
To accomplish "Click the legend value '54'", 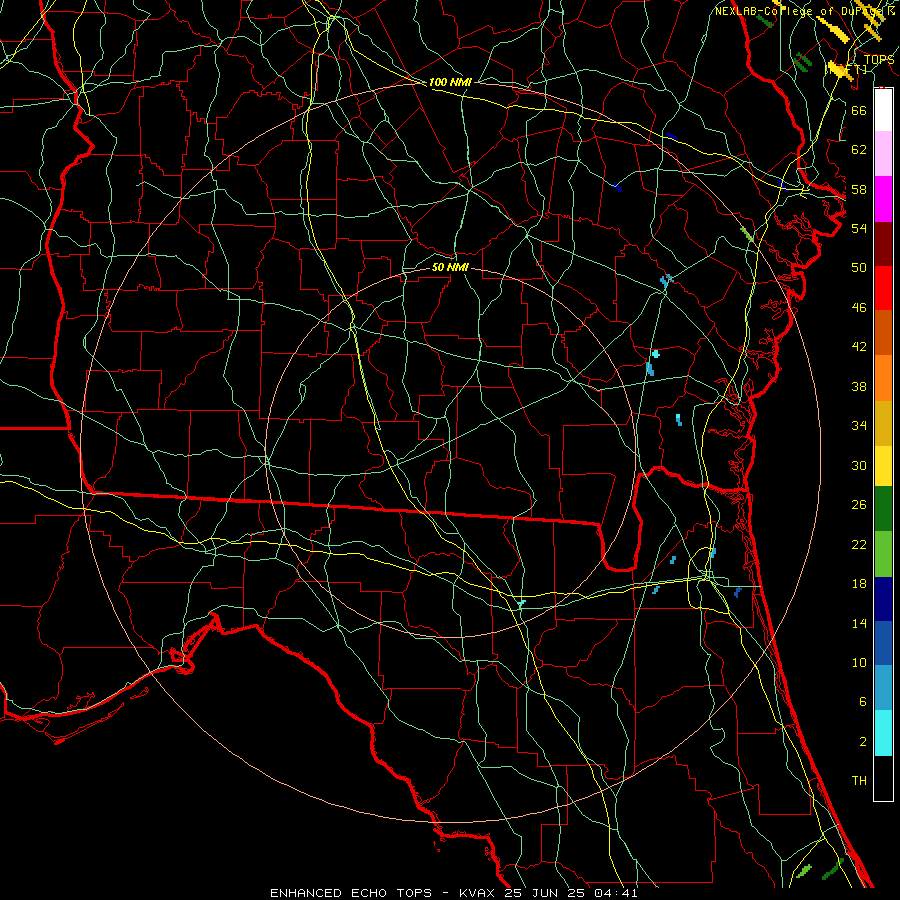I will pyautogui.click(x=859, y=228).
